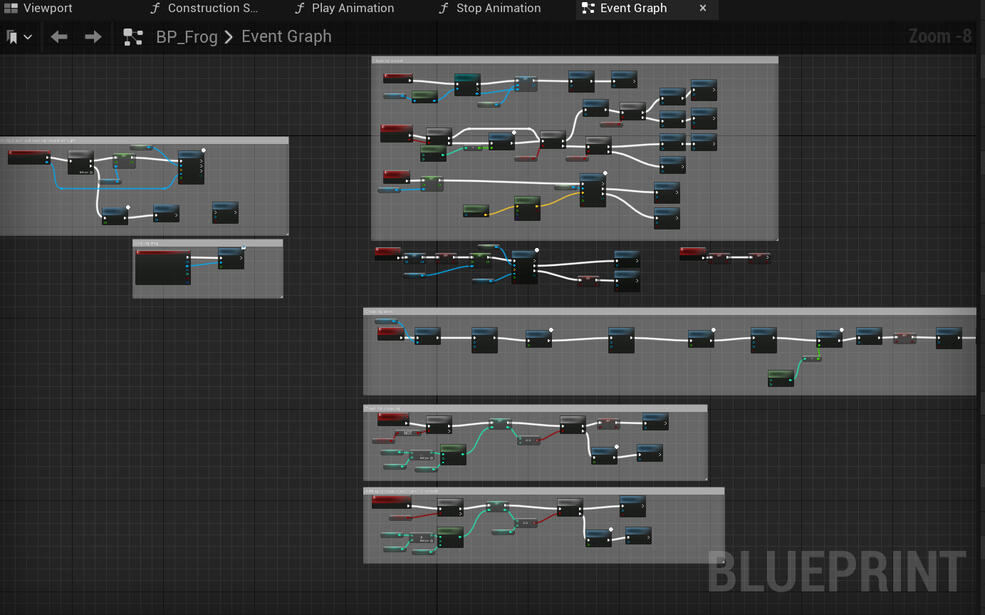
Task: Select the red event node in the top-left comment group
Action: (x=28, y=155)
